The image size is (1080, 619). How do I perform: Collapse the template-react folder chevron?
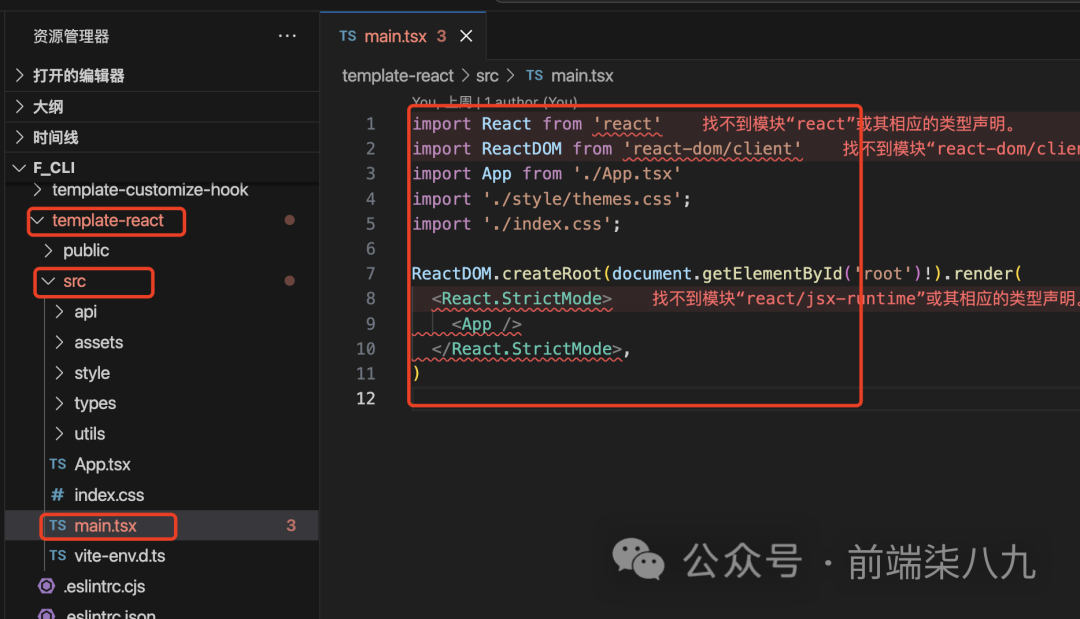pyautogui.click(x=38, y=220)
